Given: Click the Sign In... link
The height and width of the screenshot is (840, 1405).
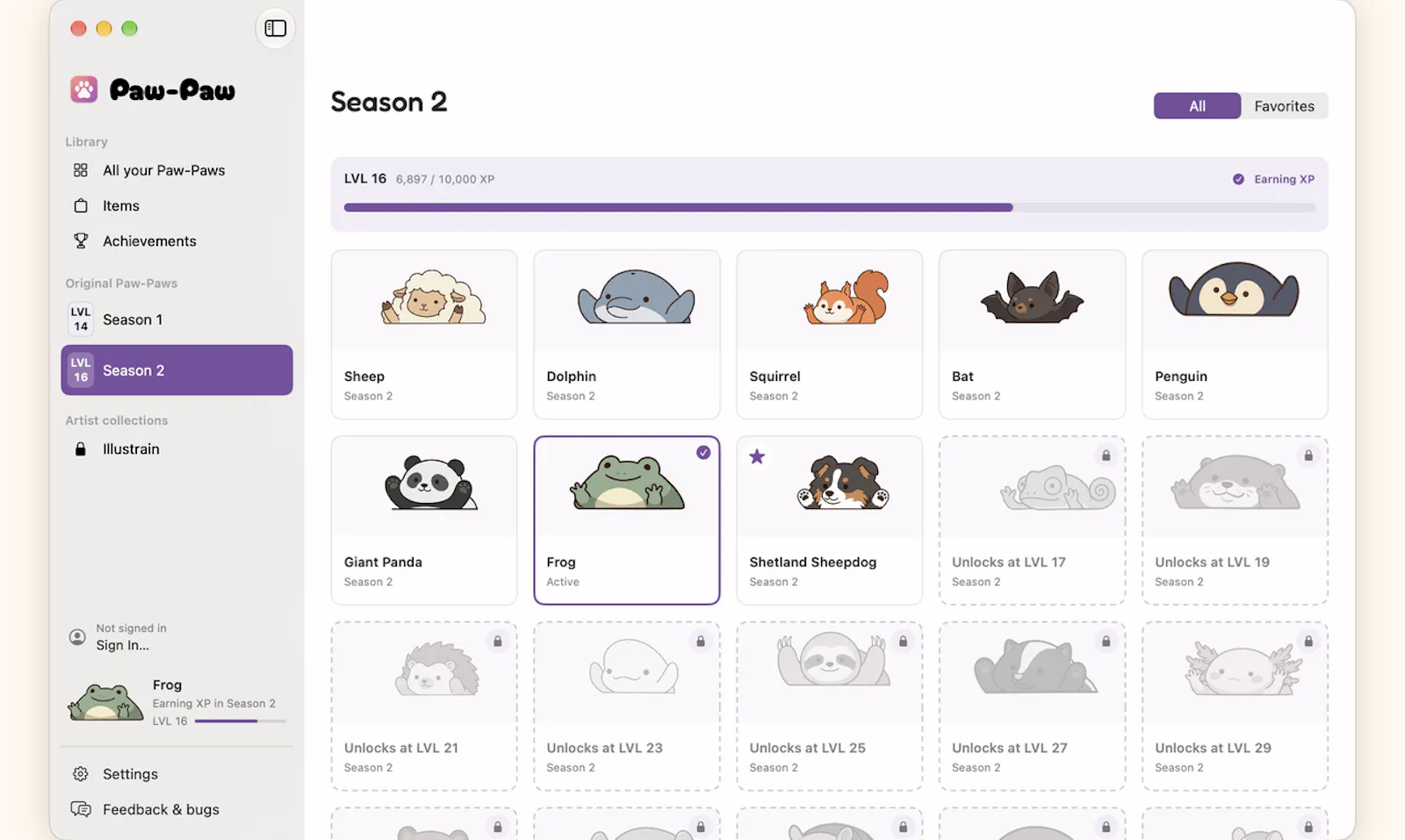Looking at the screenshot, I should [x=123, y=645].
